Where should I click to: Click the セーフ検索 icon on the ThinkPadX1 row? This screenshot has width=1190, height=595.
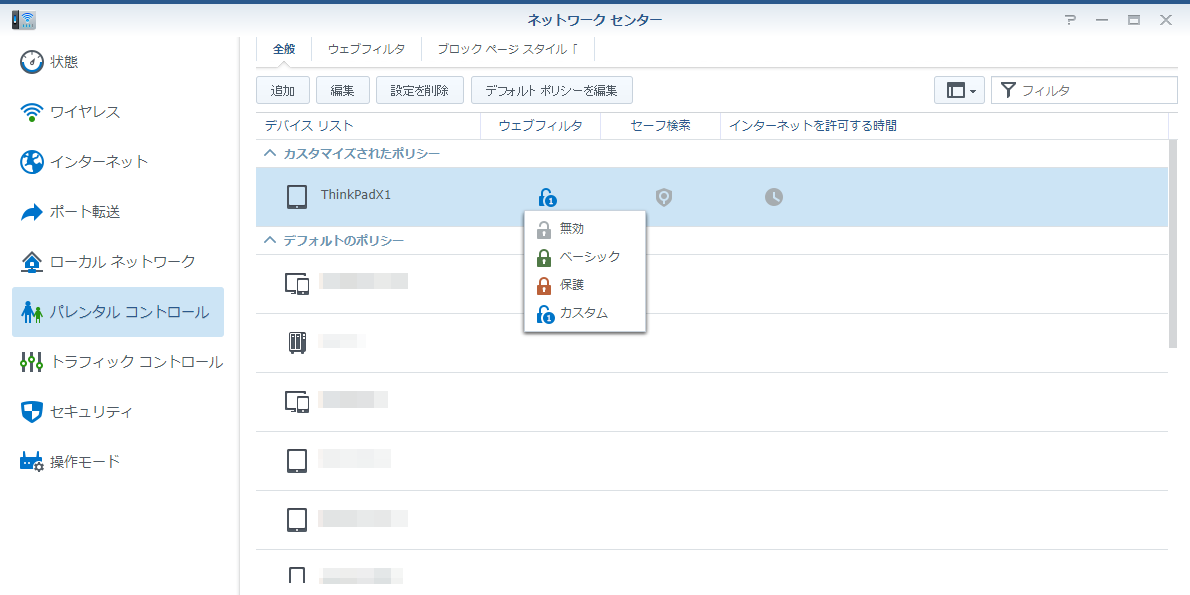click(663, 197)
